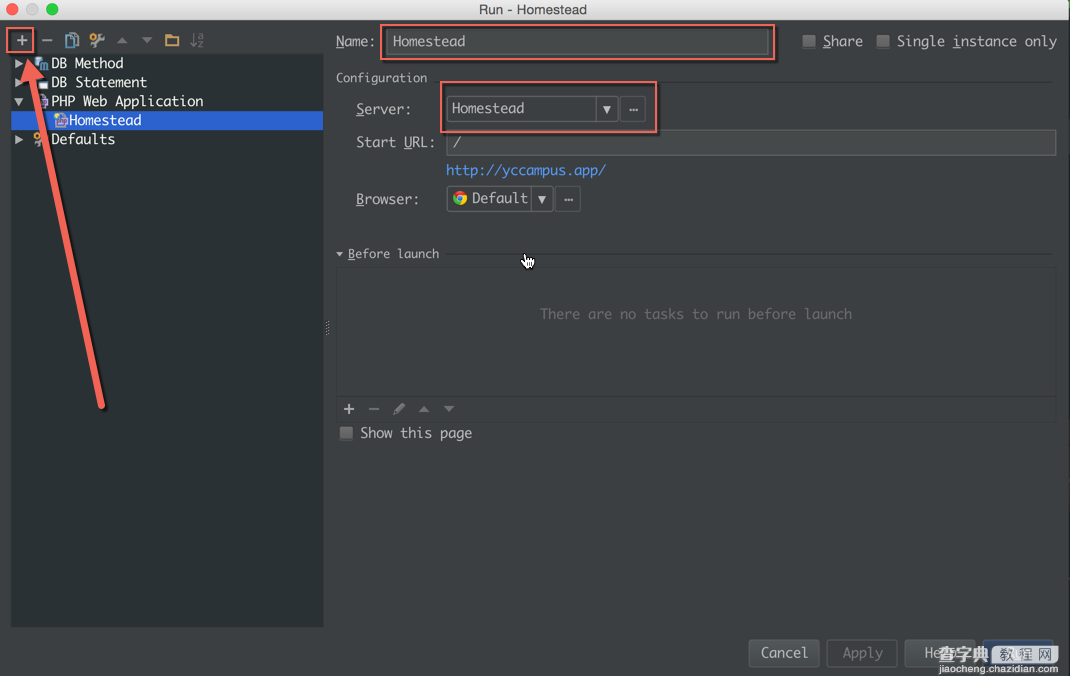1070x676 pixels.
Task: Open browser settings with ellipsis button
Action: pyautogui.click(x=568, y=199)
